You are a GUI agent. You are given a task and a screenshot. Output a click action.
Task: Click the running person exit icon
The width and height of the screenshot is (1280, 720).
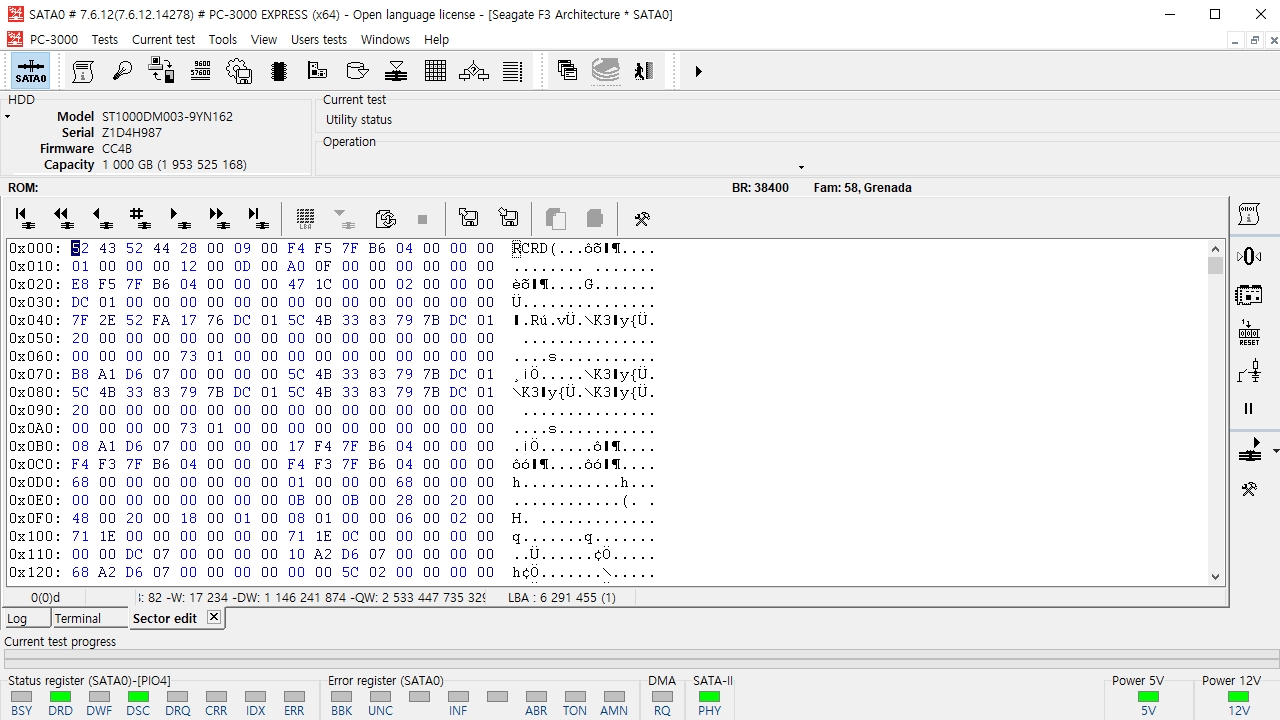click(644, 71)
